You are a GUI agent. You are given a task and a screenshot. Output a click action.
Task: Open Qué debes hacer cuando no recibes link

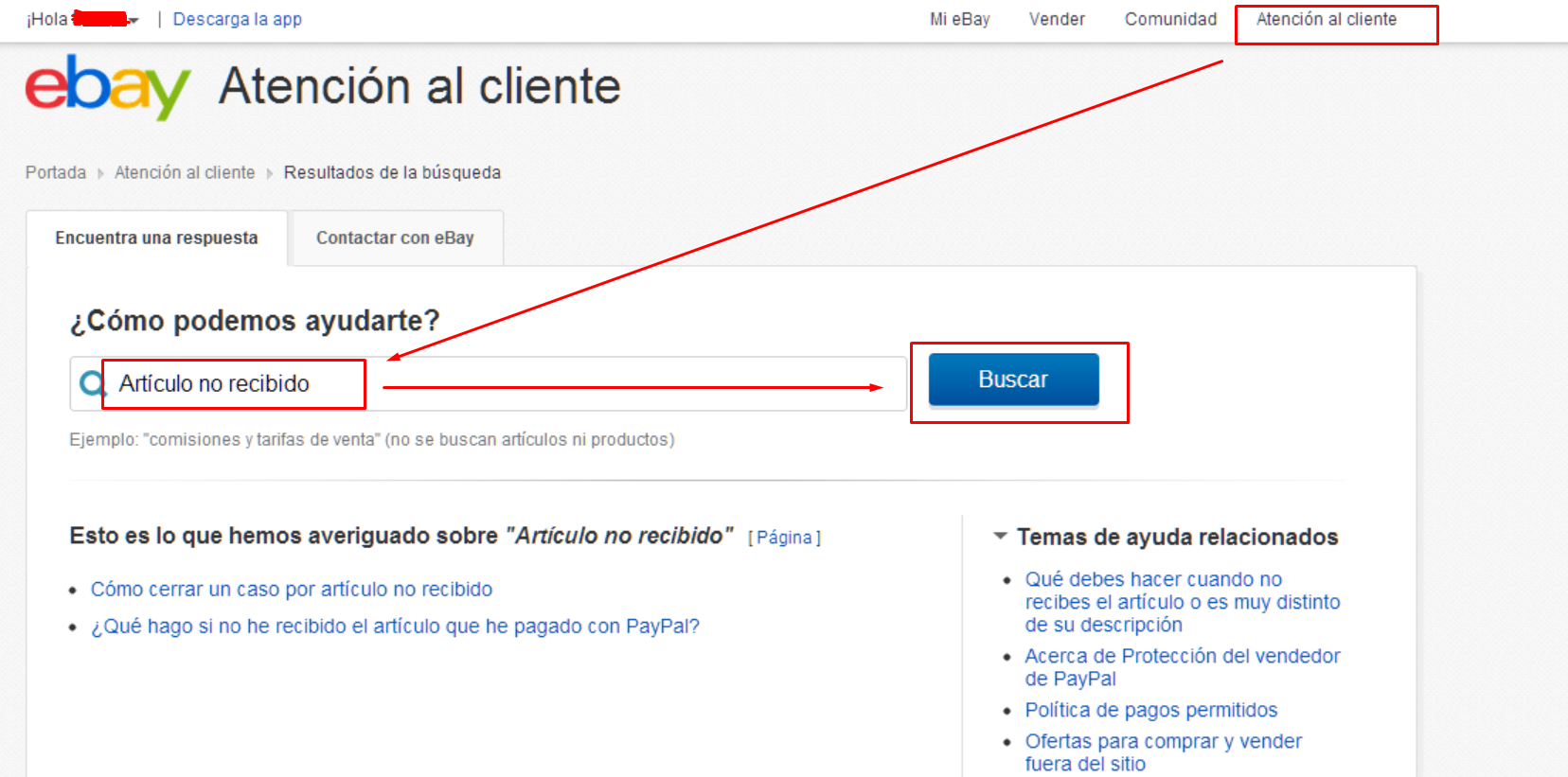point(1182,602)
